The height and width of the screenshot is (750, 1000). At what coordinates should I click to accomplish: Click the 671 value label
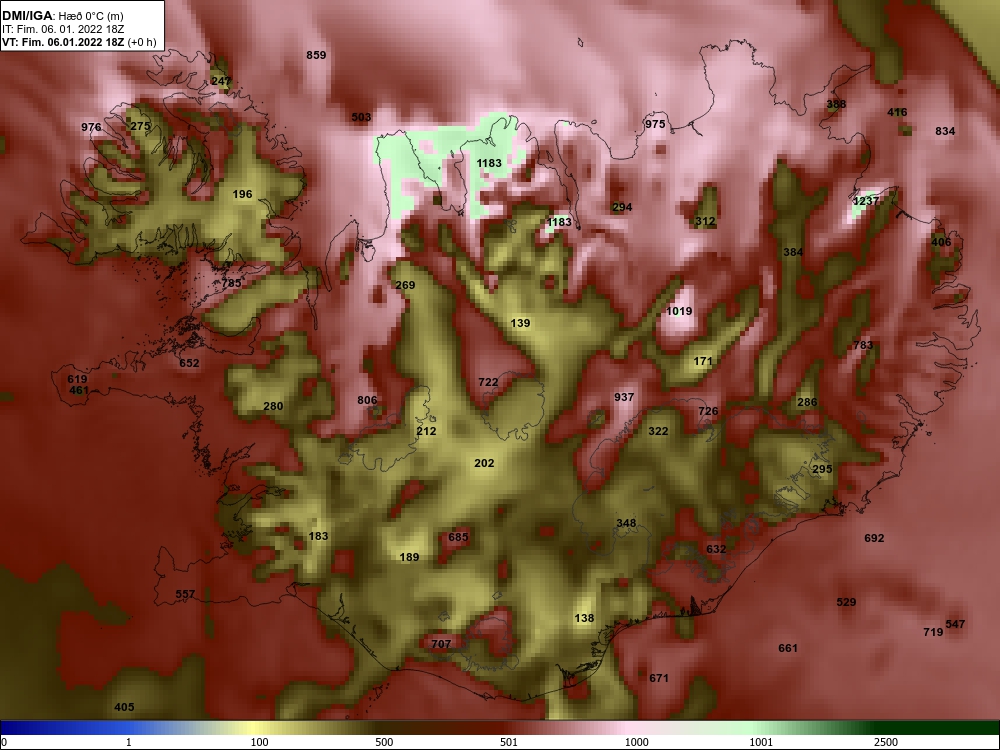659,678
